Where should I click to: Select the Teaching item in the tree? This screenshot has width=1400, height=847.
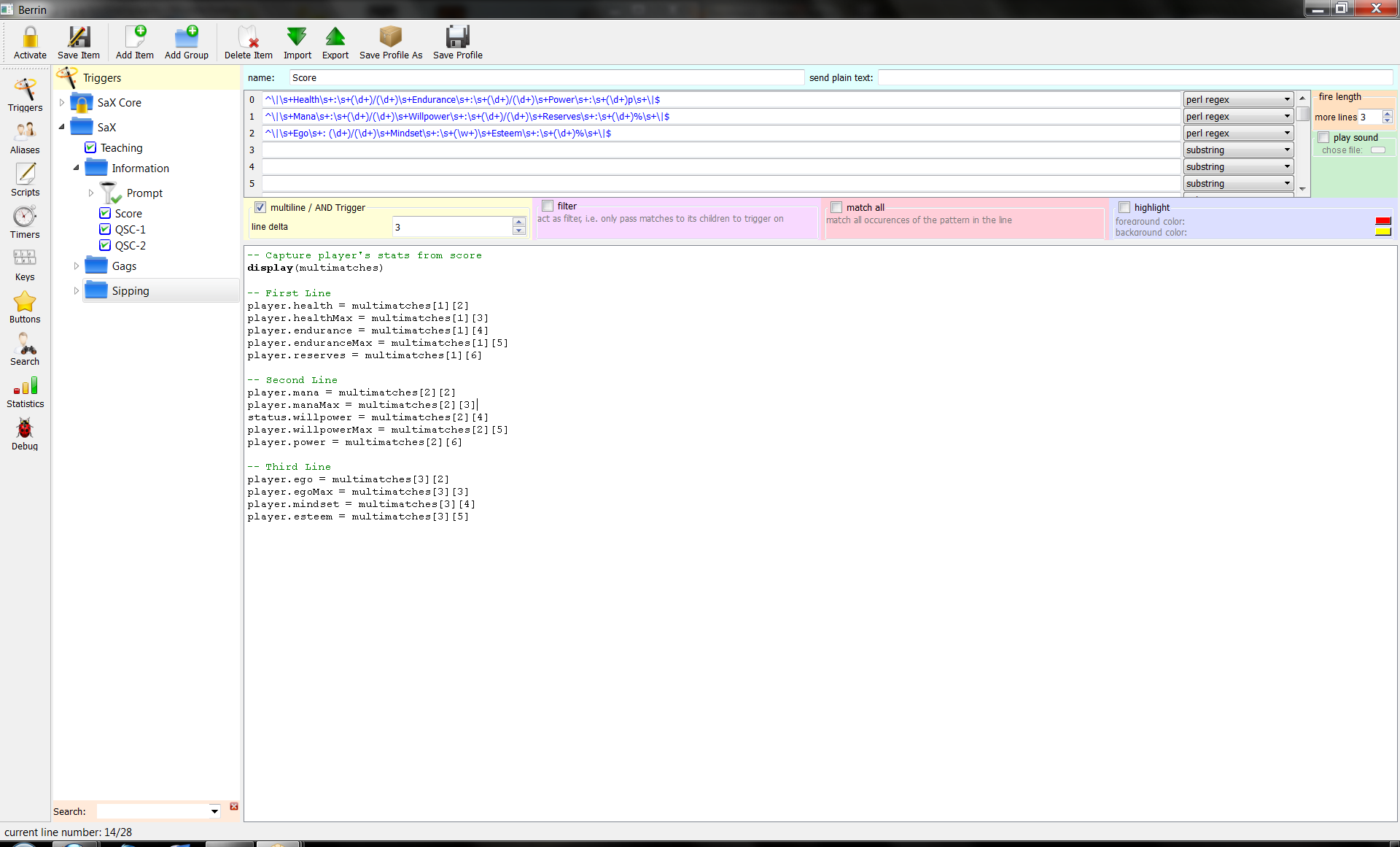(x=122, y=147)
